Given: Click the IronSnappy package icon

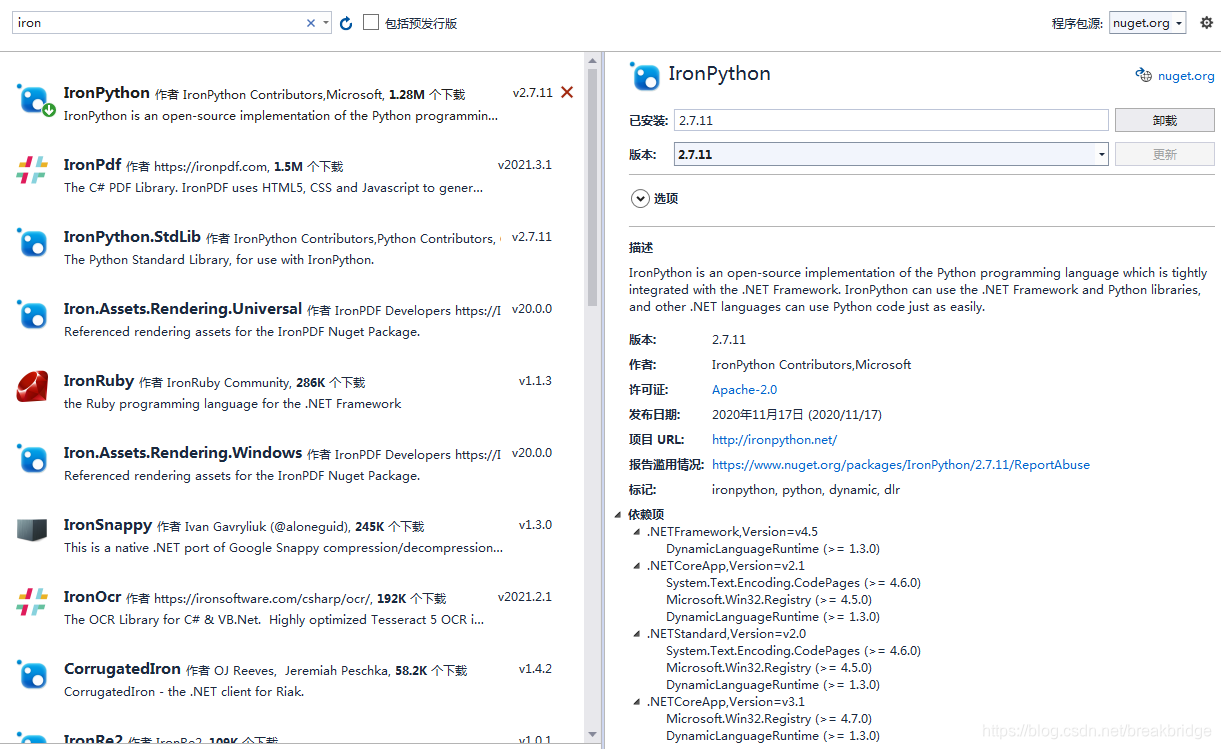Looking at the screenshot, I should coord(32,531).
